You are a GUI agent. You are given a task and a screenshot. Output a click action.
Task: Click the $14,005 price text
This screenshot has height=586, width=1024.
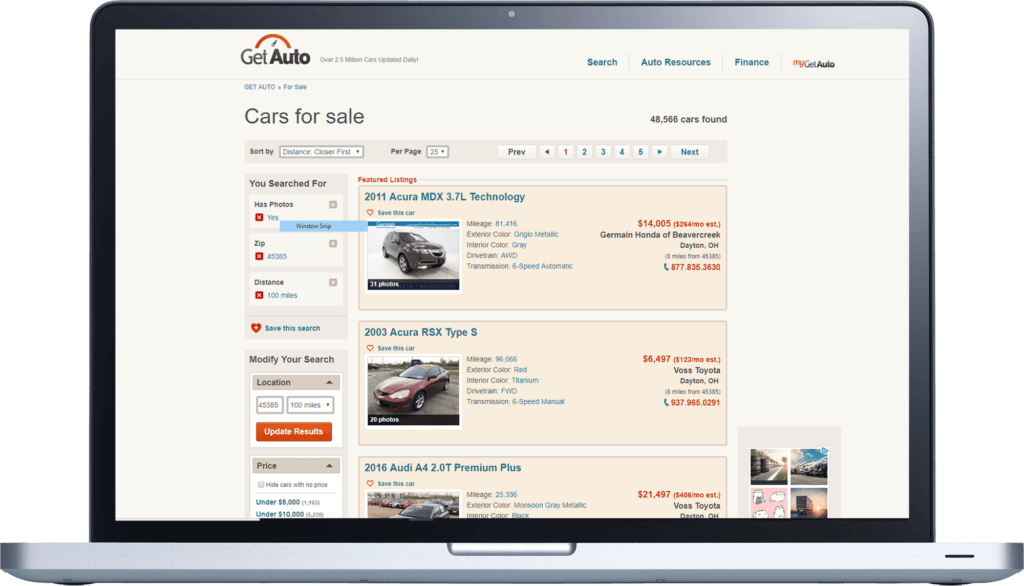[654, 223]
